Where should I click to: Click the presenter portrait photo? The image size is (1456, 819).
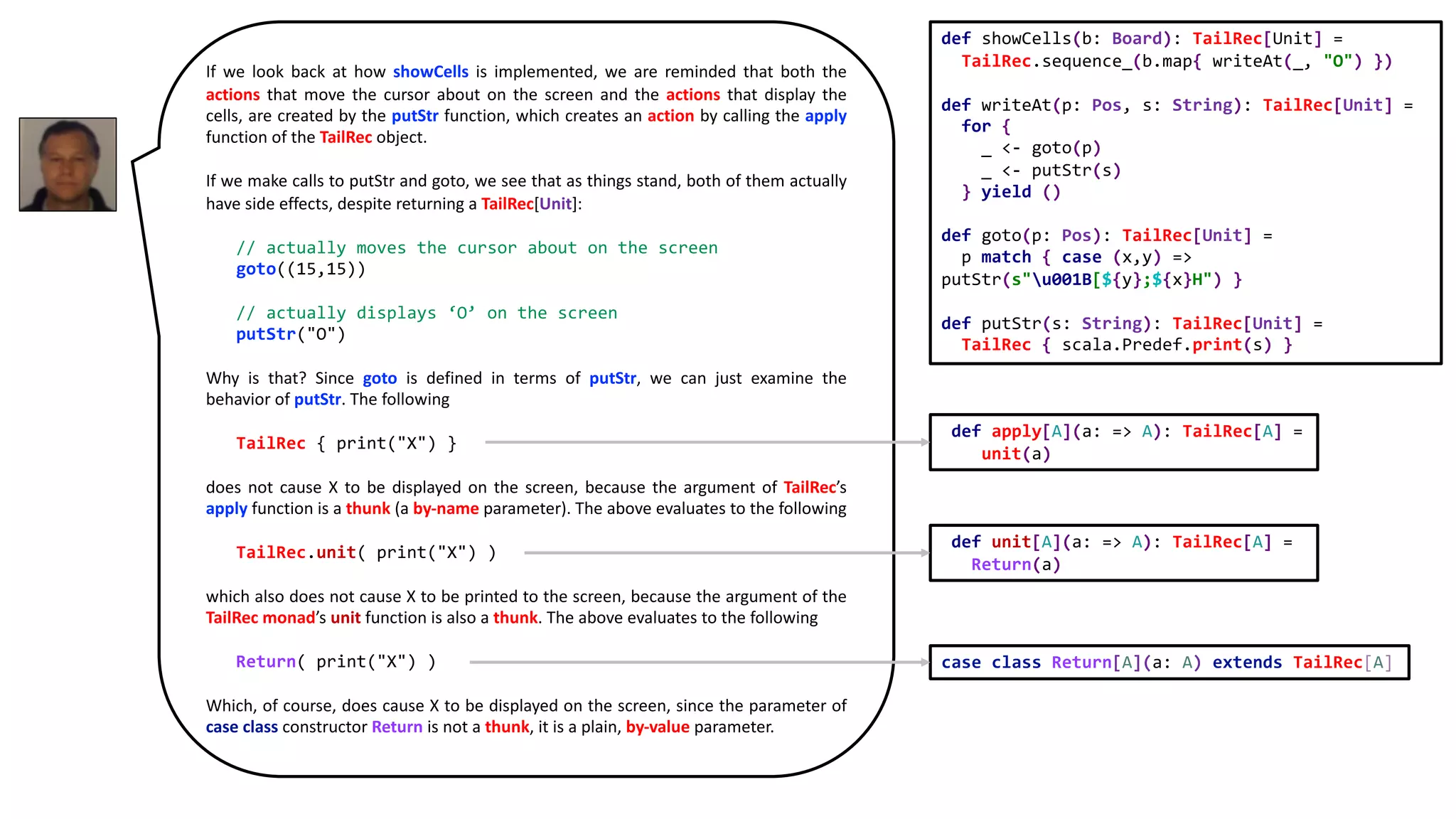point(68,164)
